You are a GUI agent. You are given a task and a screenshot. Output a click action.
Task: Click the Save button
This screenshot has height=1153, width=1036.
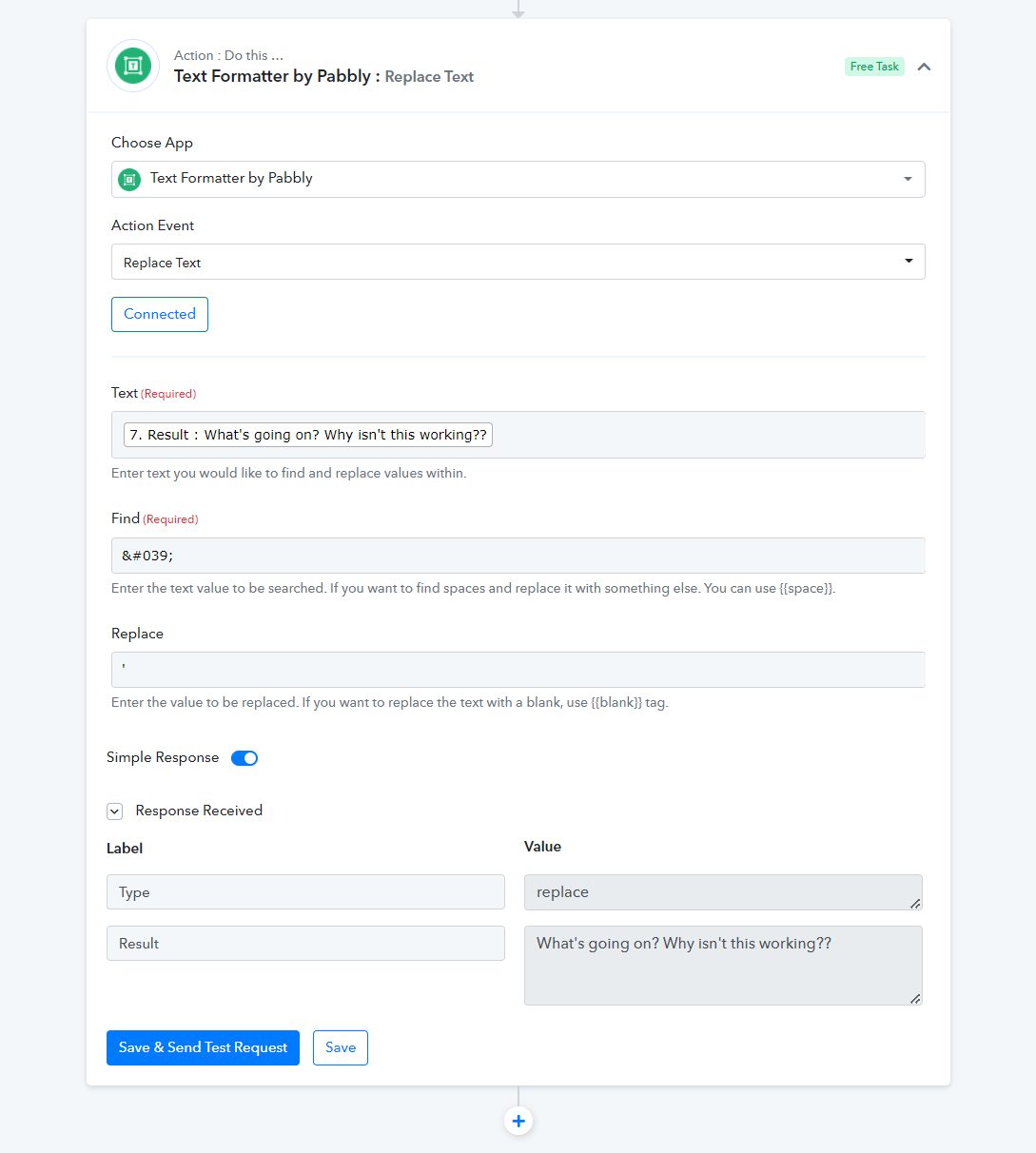click(341, 1047)
